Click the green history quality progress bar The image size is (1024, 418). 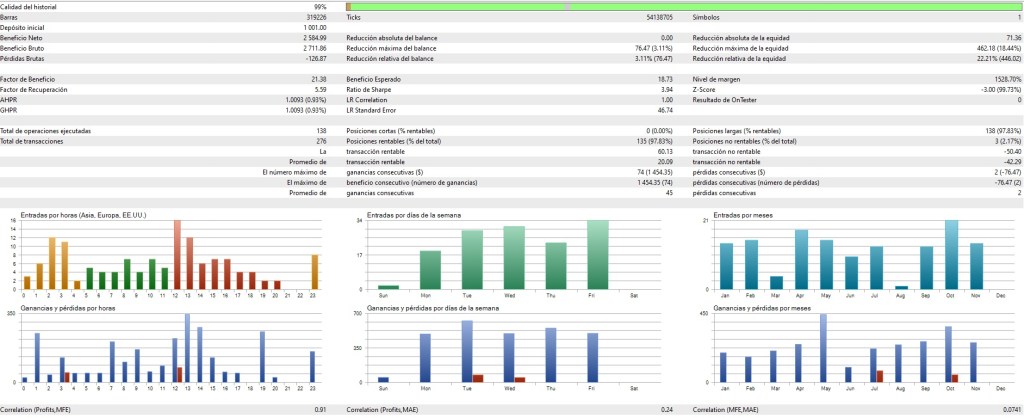pos(680,7)
